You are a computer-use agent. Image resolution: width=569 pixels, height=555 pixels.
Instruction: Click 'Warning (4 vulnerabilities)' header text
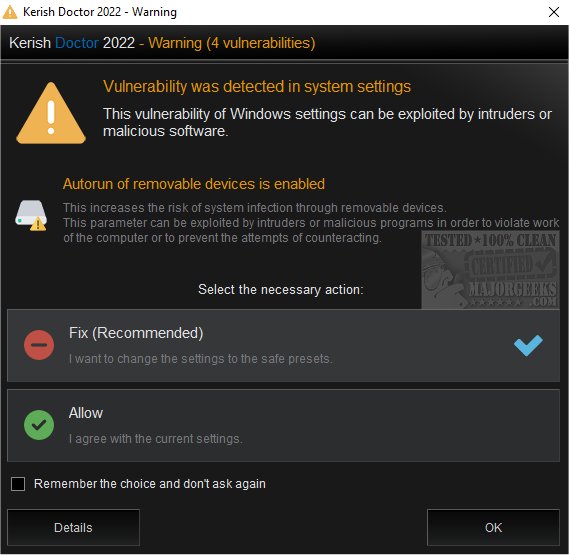(x=232, y=43)
